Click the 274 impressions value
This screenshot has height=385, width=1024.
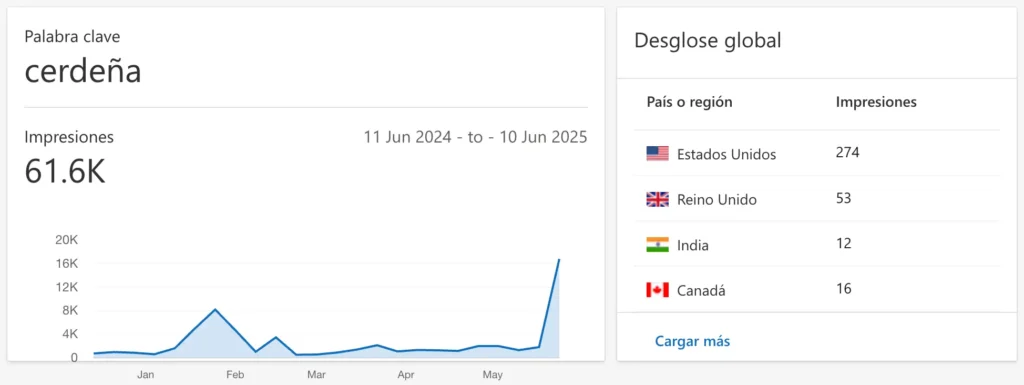(x=848, y=153)
